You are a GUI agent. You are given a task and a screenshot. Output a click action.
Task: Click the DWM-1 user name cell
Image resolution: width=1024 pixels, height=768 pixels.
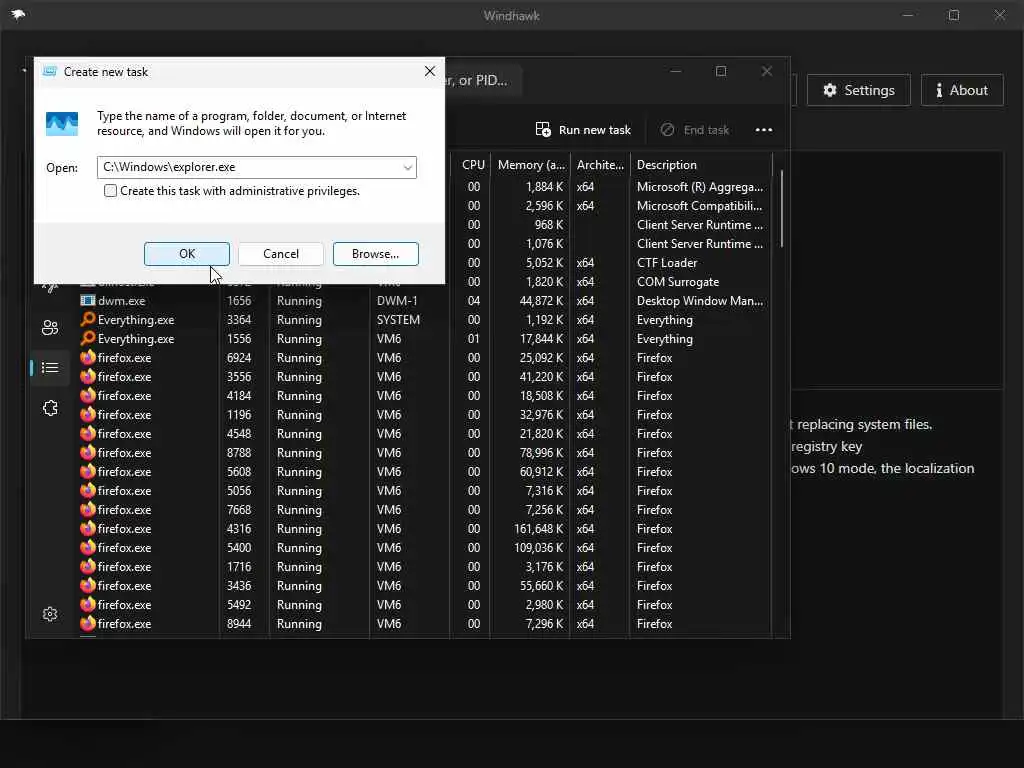397,301
